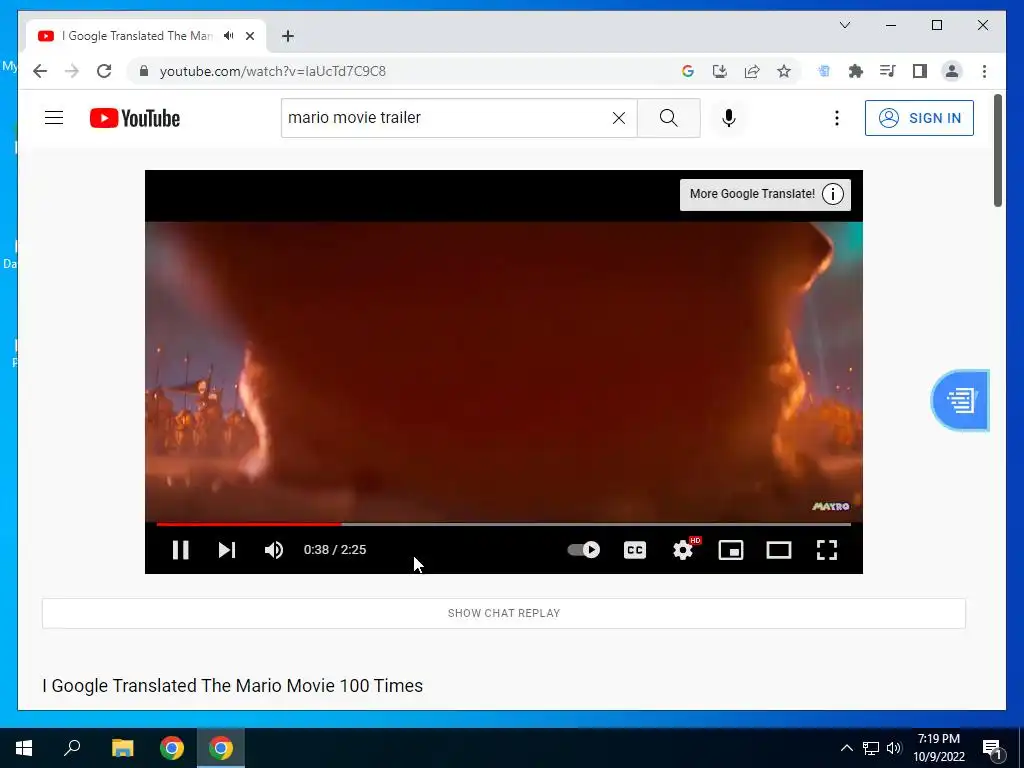Screen dimensions: 1024x768
Task: Open the Extensions puzzle menu
Action: [x=856, y=71]
